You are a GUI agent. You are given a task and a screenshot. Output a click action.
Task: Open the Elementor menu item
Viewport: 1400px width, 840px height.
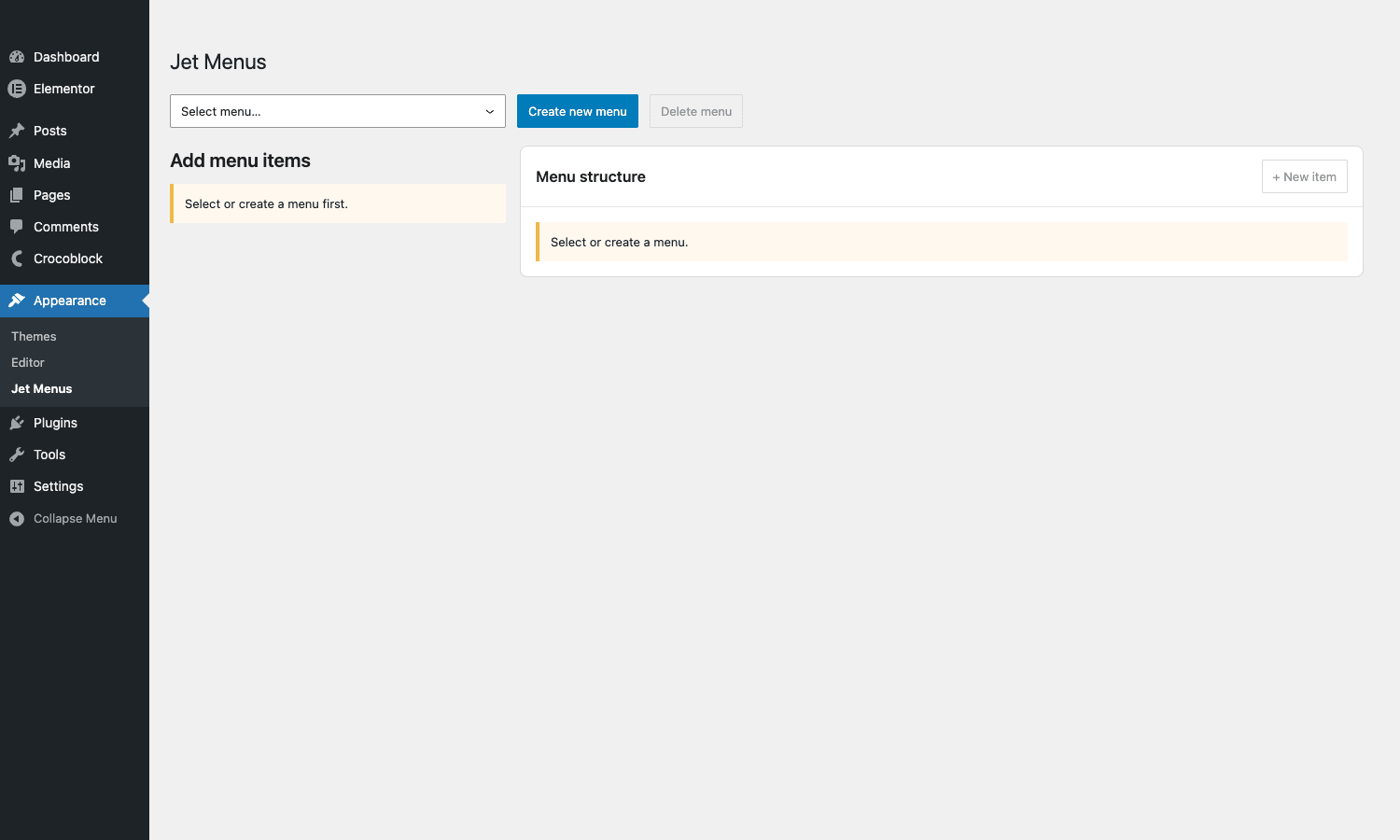coord(75,89)
